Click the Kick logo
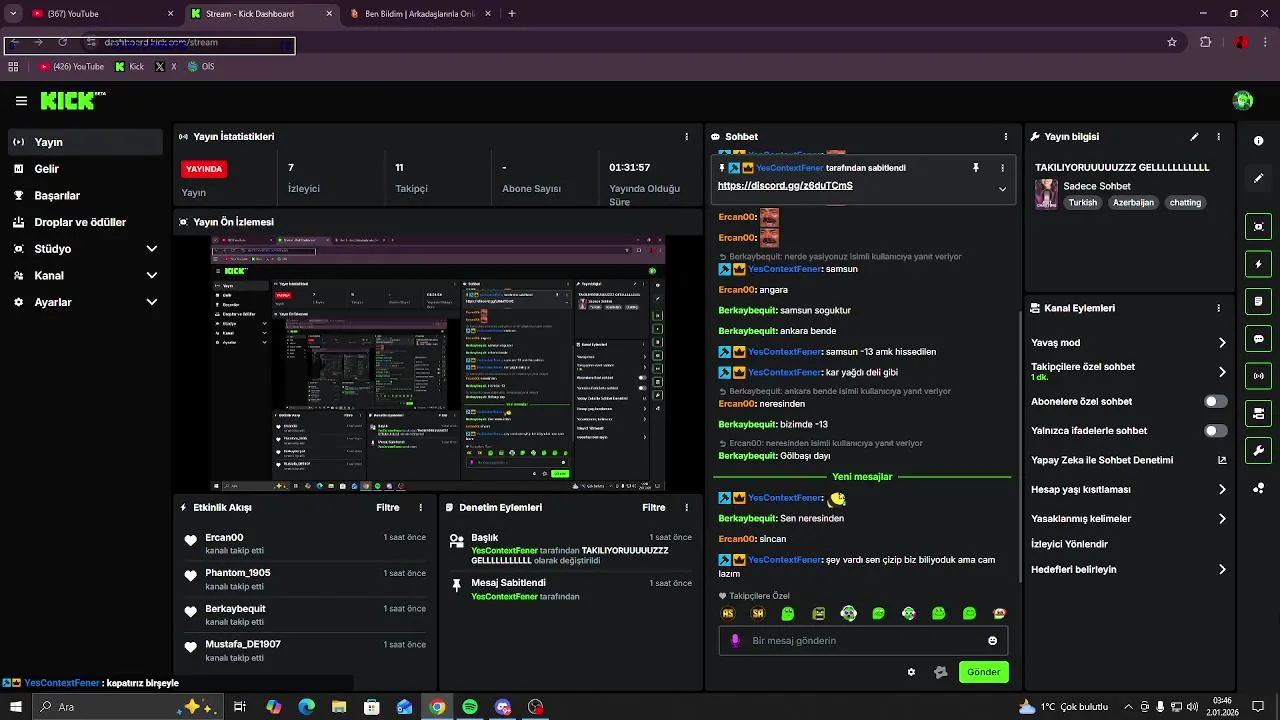The image size is (1280, 720). pyautogui.click(x=73, y=100)
